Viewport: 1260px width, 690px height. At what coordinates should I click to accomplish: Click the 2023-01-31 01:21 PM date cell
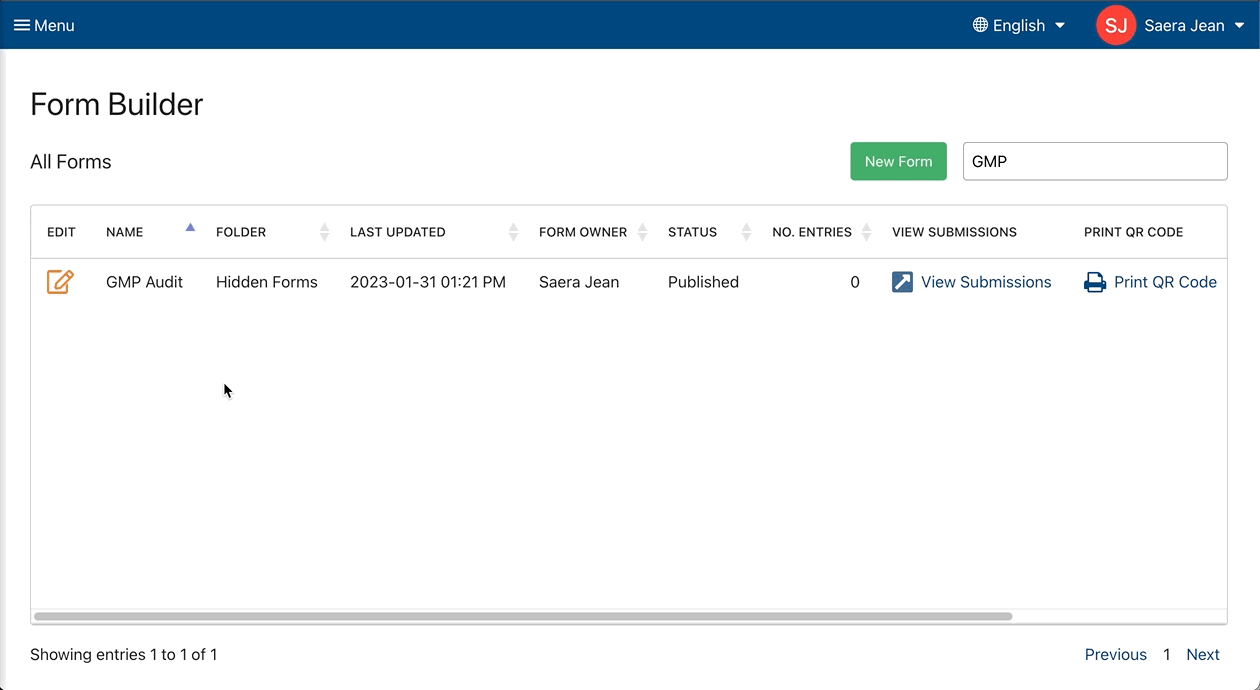[428, 282]
